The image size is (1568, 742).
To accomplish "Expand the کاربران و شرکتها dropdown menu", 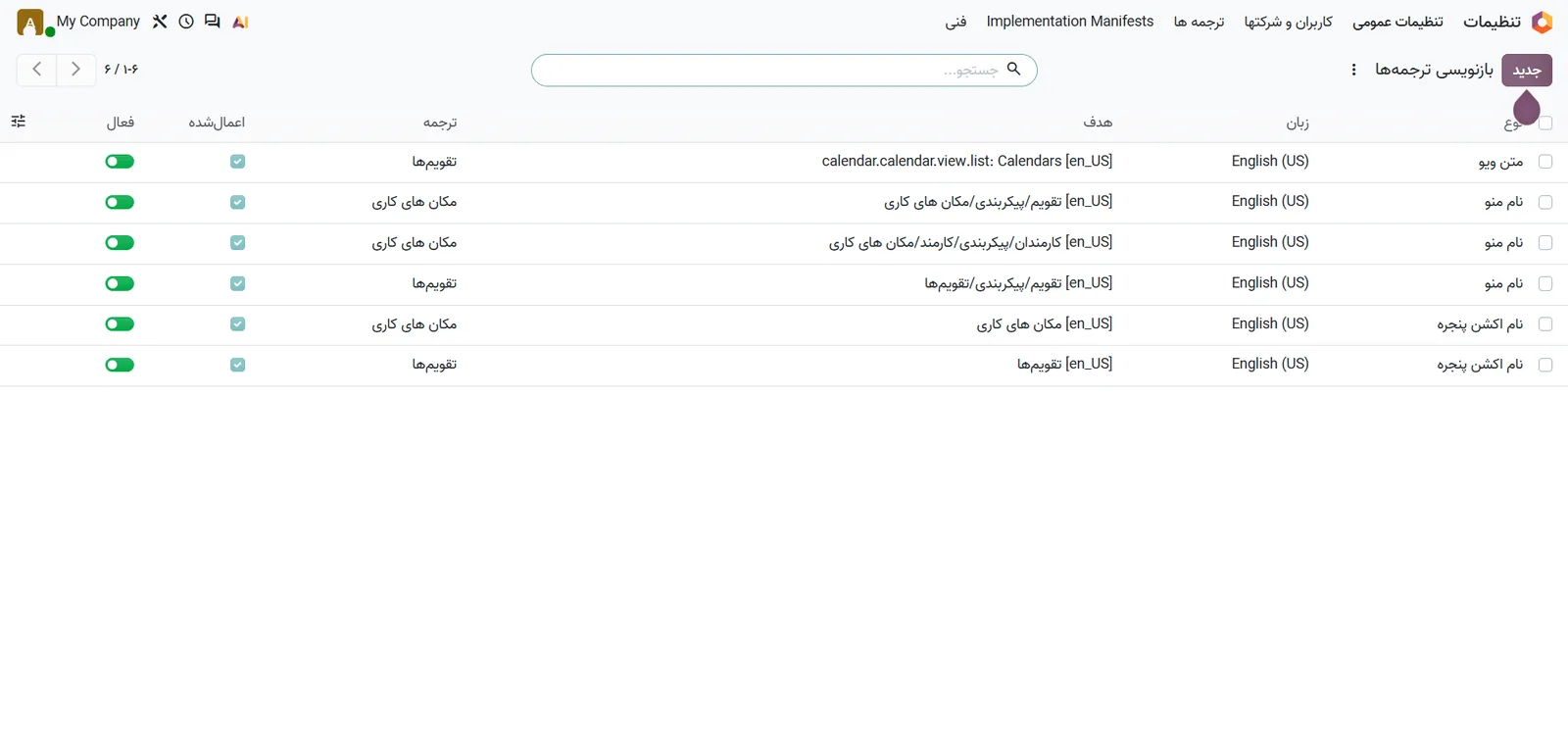I will [x=1288, y=22].
